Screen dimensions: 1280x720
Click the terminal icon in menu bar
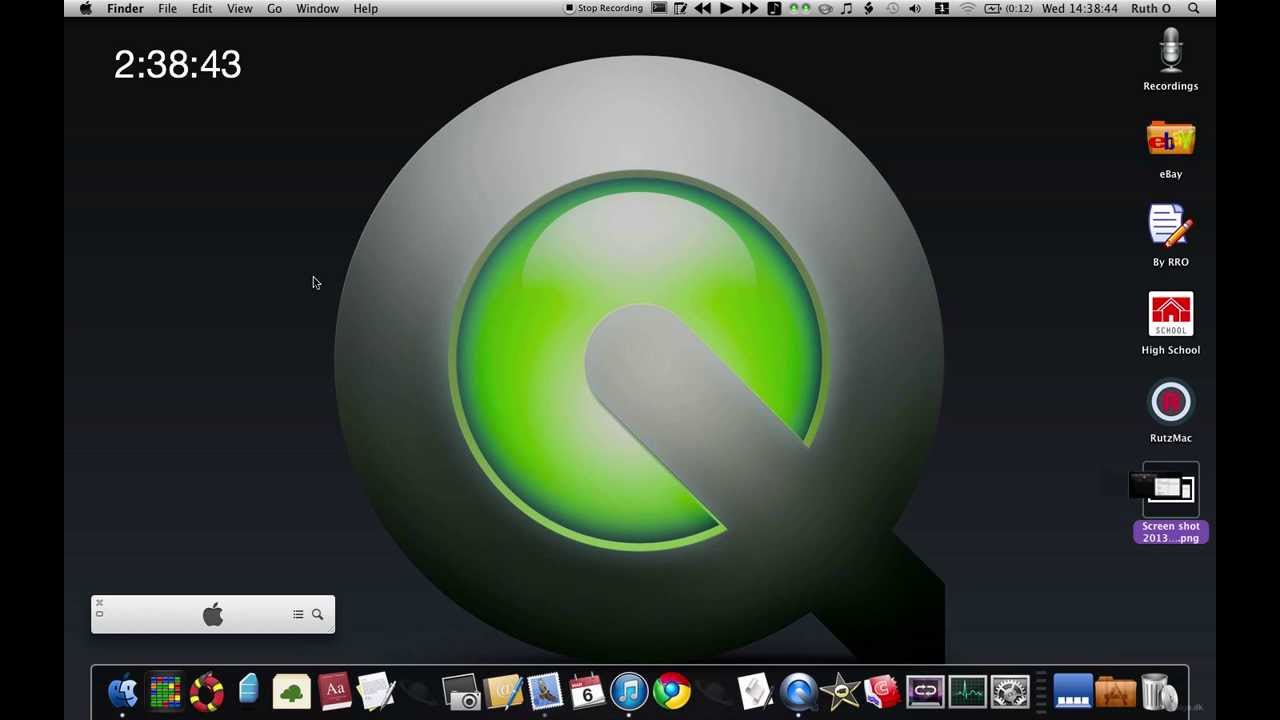[659, 8]
